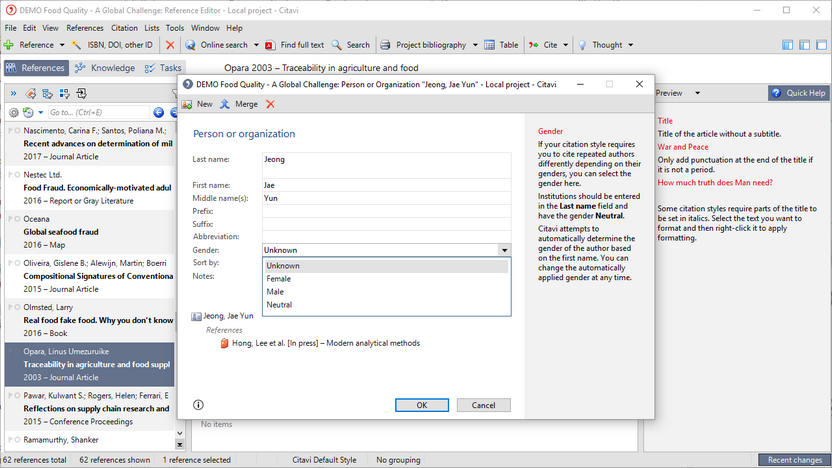The width and height of the screenshot is (832, 468).
Task: Open the File menu
Action: 11,28
